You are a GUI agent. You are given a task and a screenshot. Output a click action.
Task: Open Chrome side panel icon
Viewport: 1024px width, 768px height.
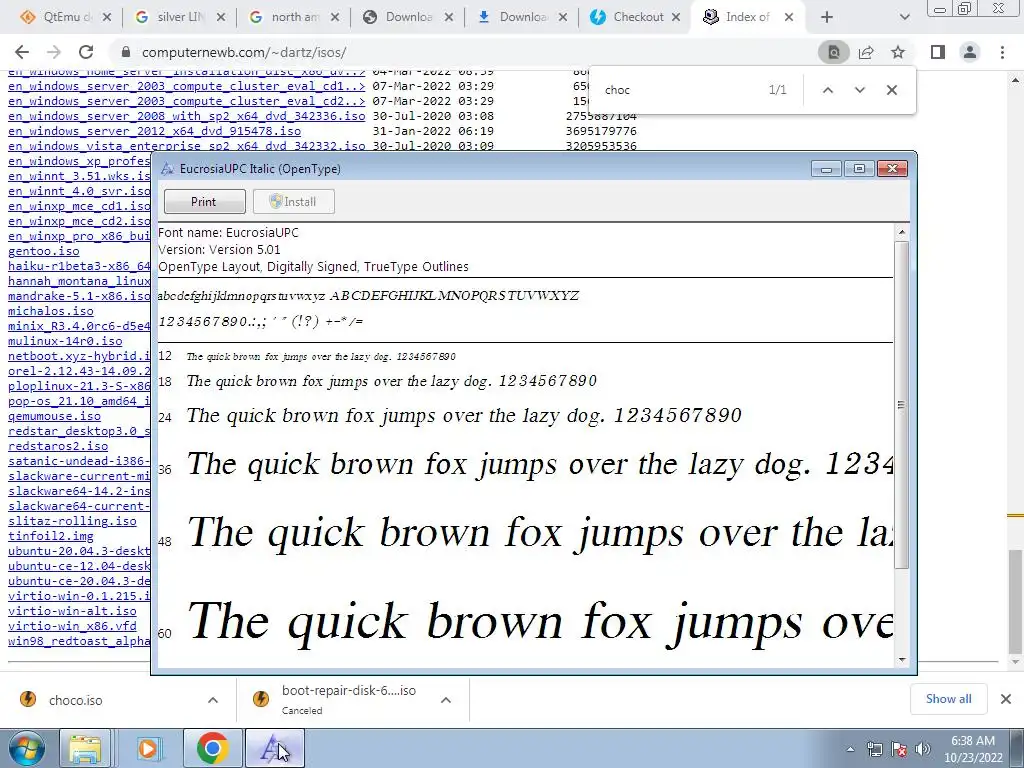[x=938, y=52]
